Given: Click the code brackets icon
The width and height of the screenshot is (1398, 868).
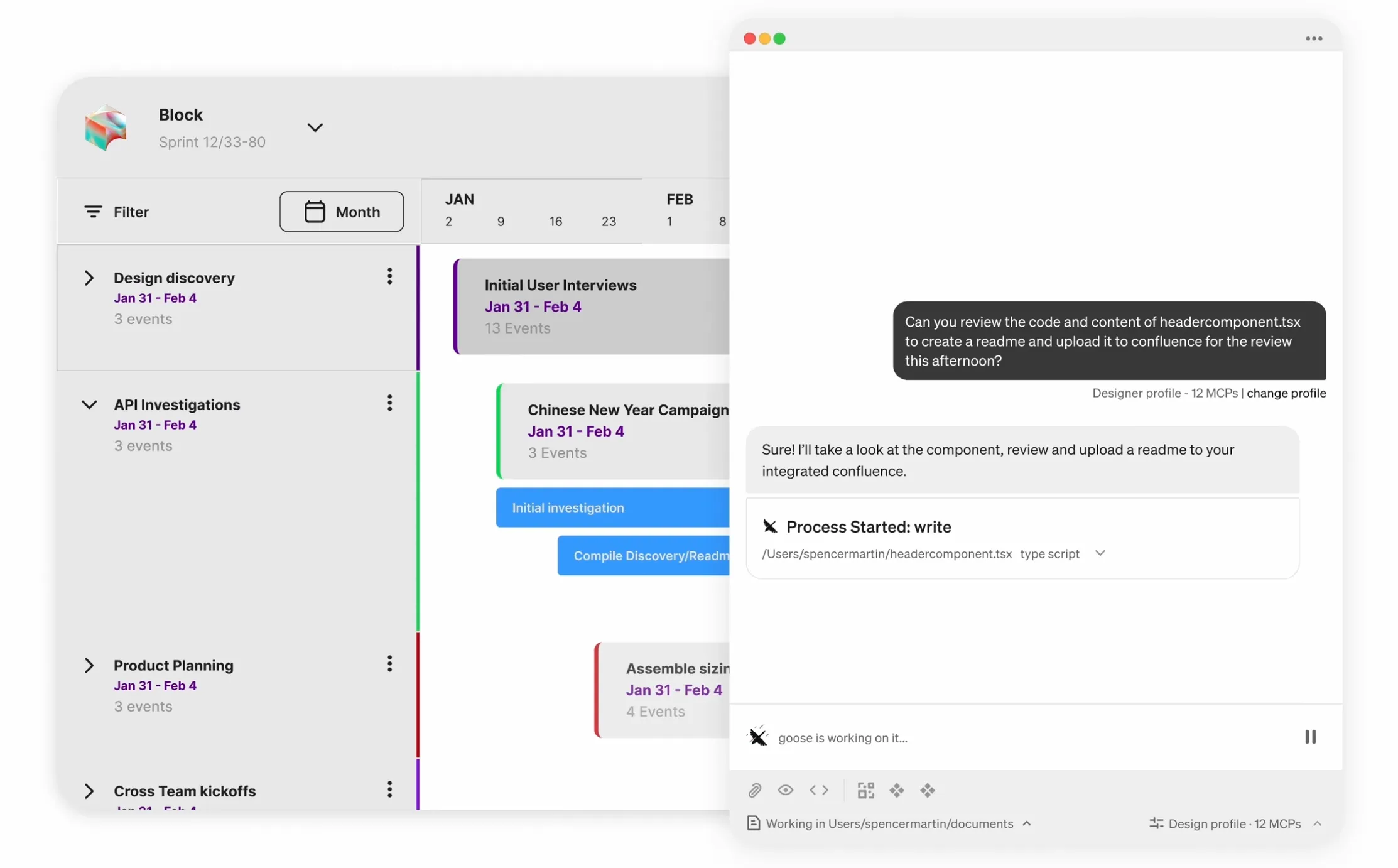Looking at the screenshot, I should (x=819, y=790).
